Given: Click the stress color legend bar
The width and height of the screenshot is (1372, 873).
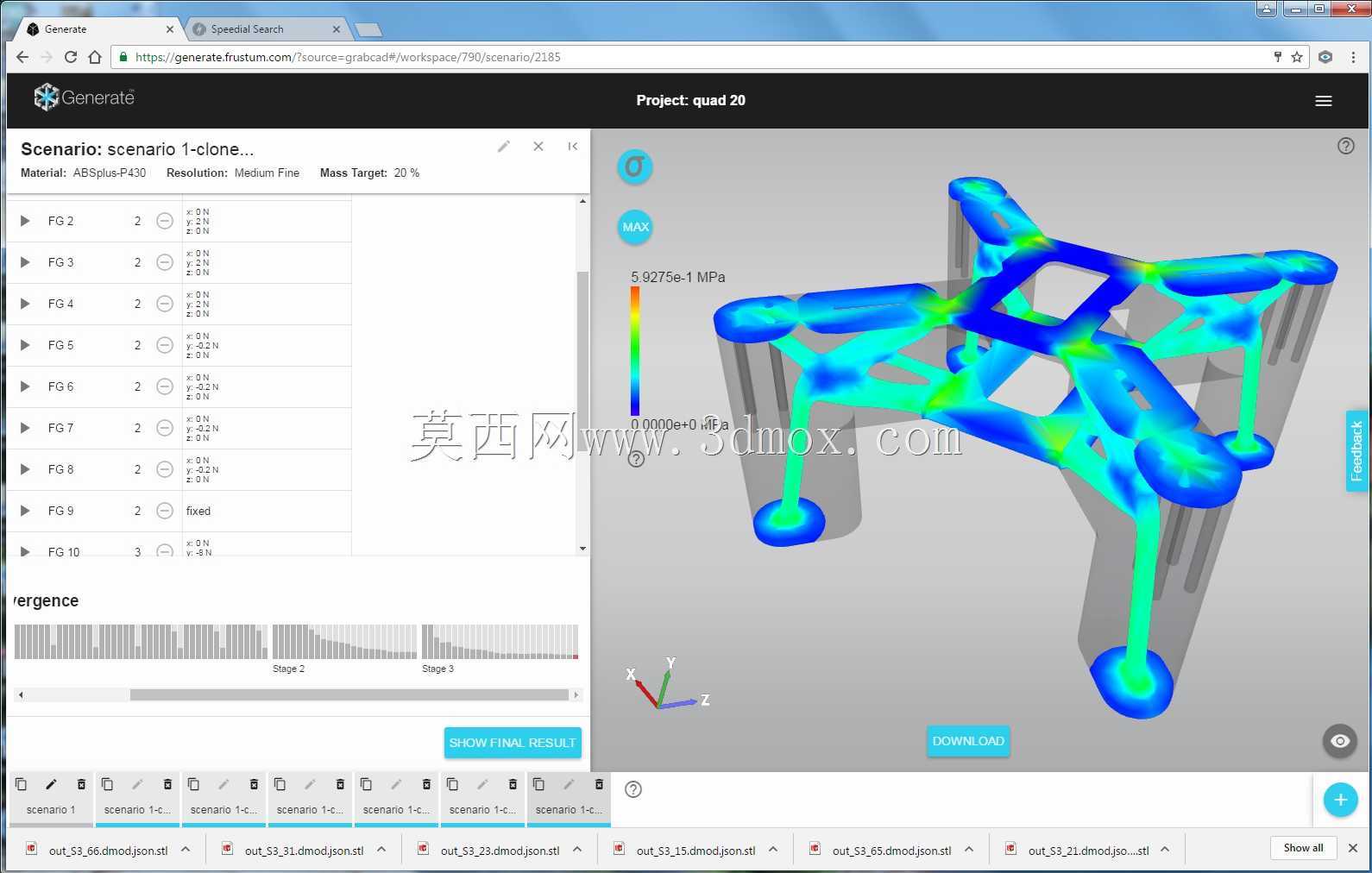Looking at the screenshot, I should click(x=634, y=352).
